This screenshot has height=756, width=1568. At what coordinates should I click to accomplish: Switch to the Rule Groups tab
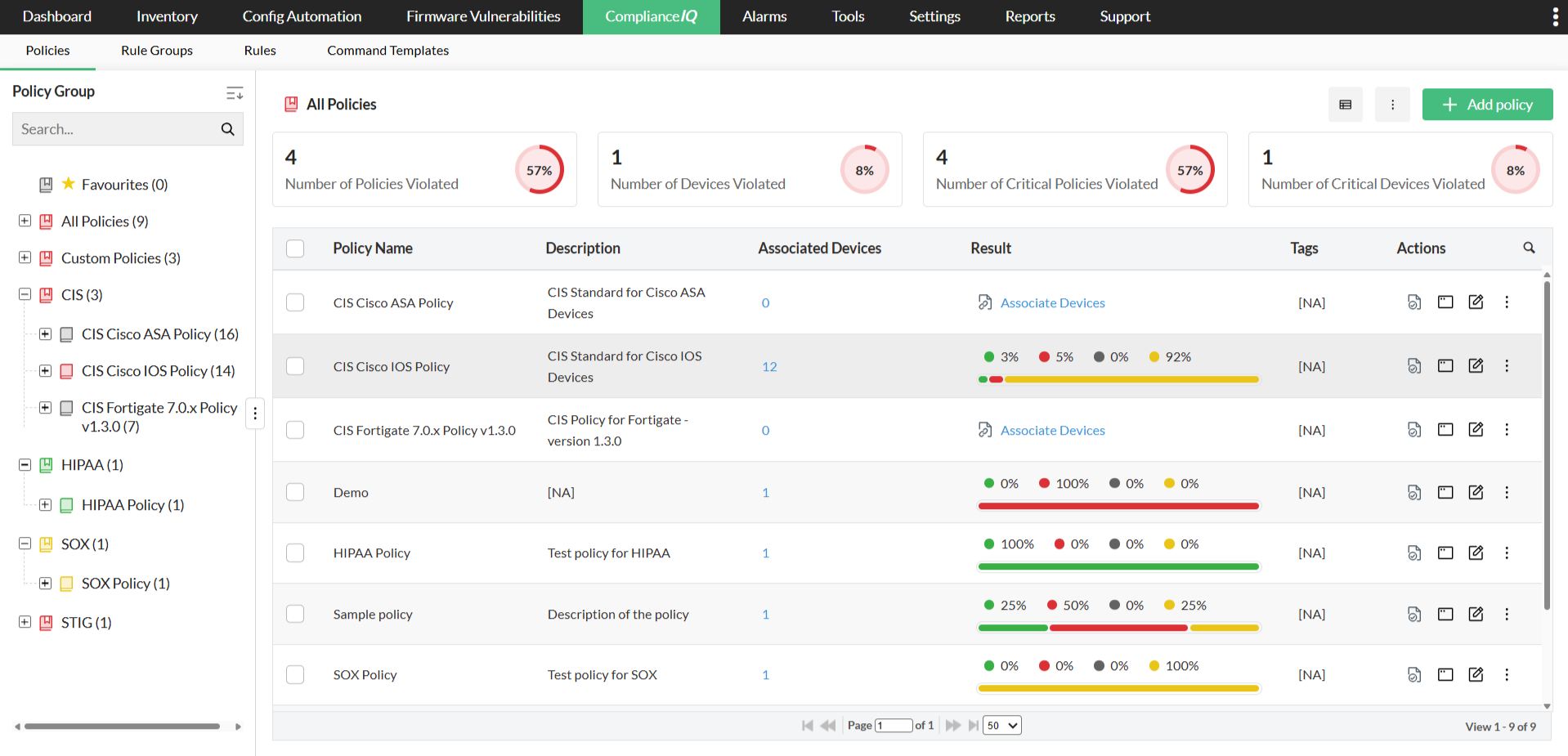157,51
